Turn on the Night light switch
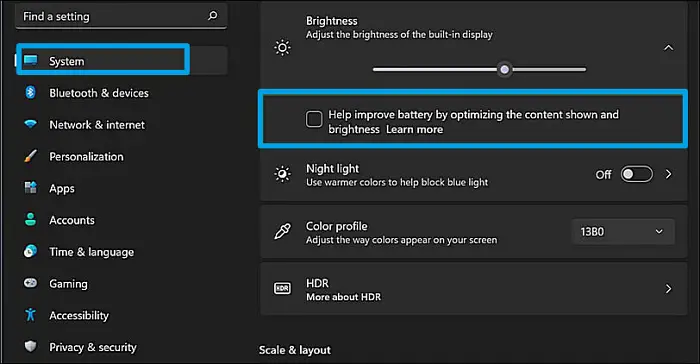This screenshot has width=700, height=364. click(x=637, y=174)
